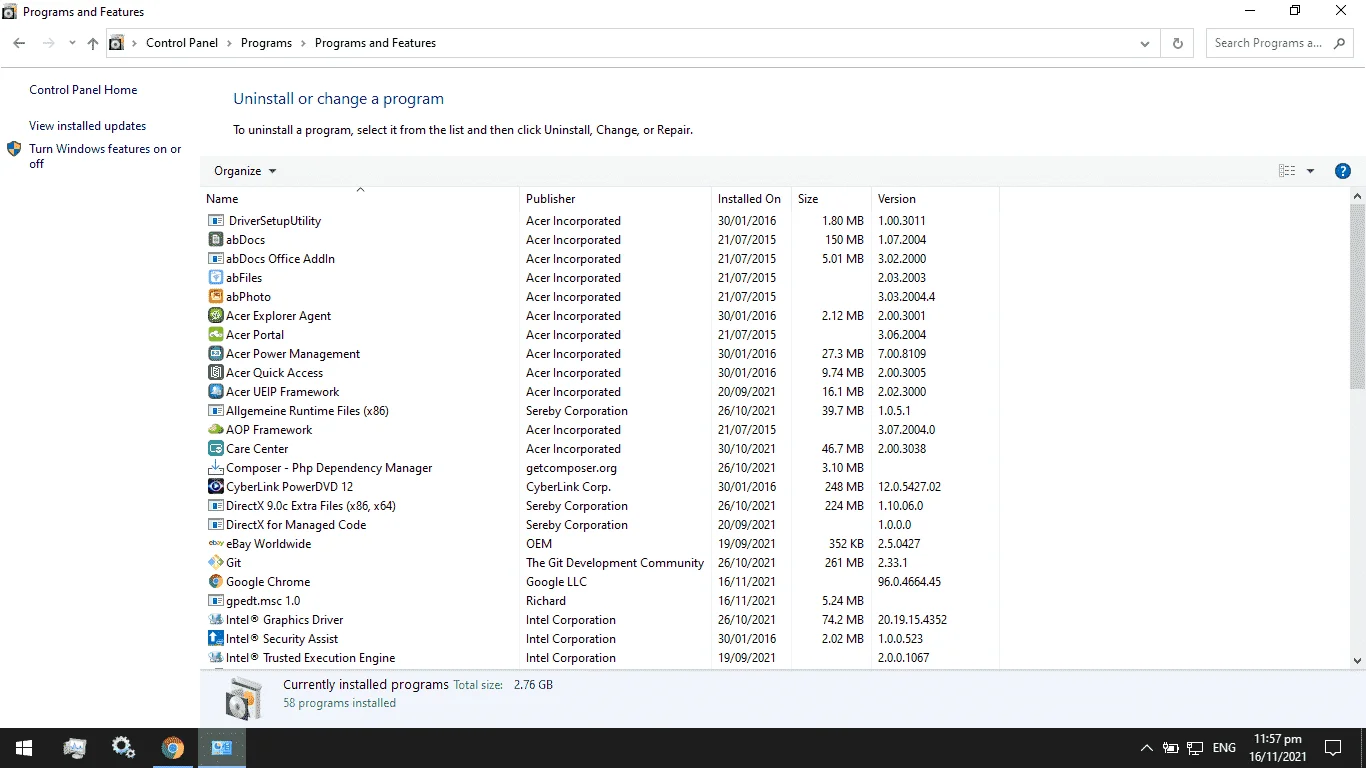Open the Organize dropdown menu
Viewport: 1366px width, 768px height.
click(245, 171)
